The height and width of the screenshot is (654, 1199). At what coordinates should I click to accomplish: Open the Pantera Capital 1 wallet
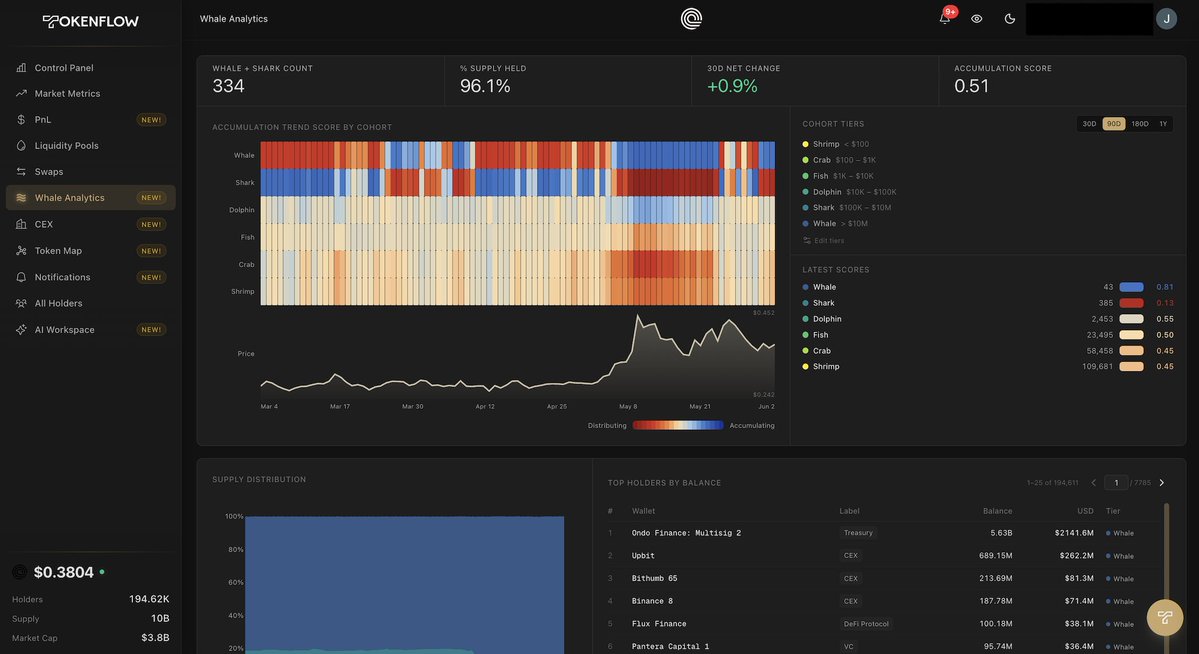coord(671,646)
